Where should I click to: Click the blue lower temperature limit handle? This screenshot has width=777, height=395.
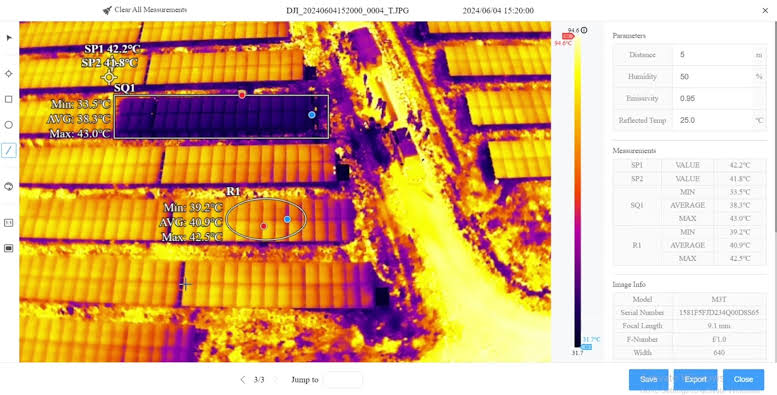click(x=586, y=347)
